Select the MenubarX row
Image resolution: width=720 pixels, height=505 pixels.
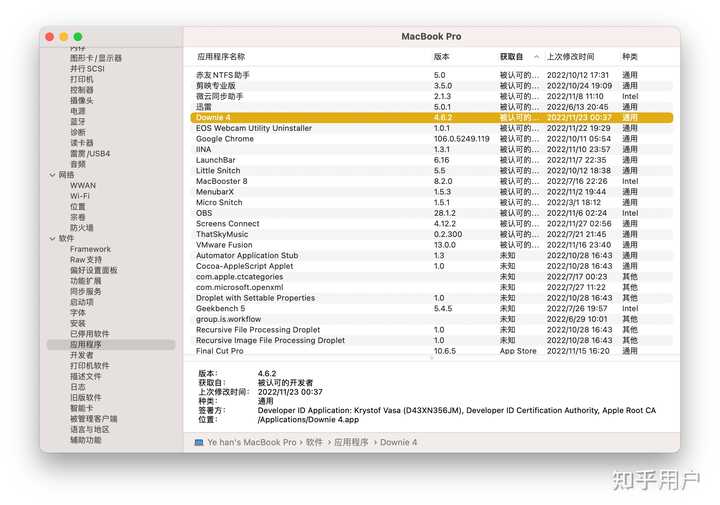click(432, 191)
